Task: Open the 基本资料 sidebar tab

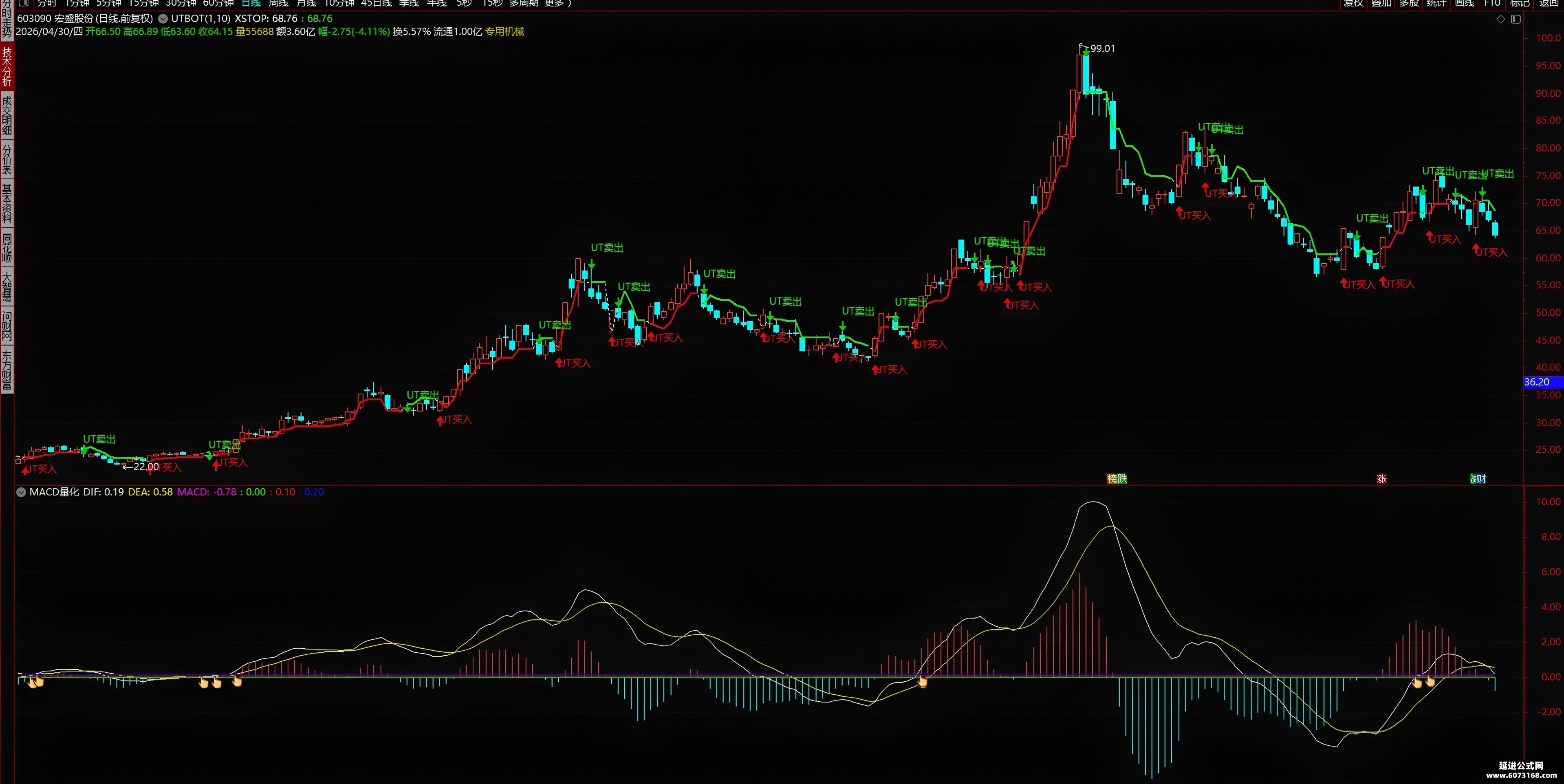Action: (x=7, y=203)
